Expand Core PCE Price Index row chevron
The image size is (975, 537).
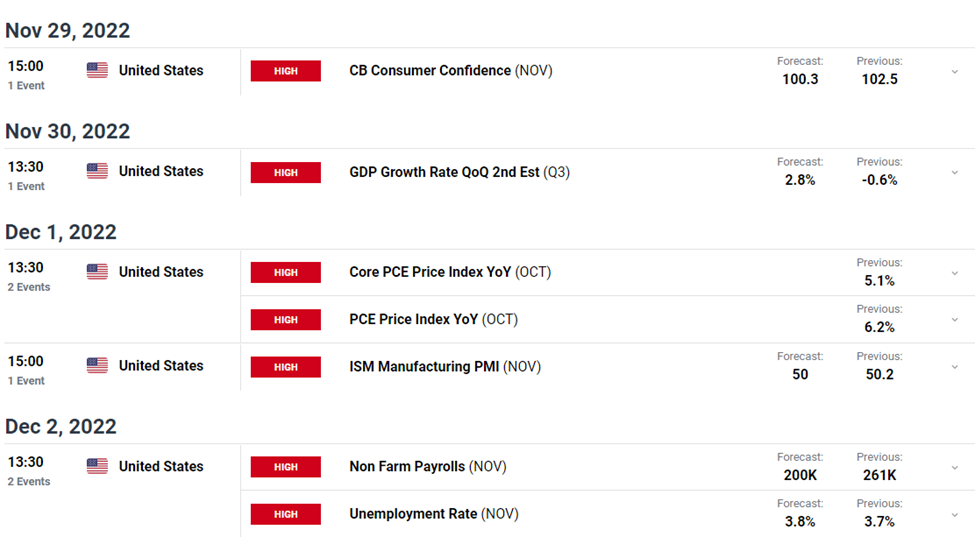(x=954, y=273)
